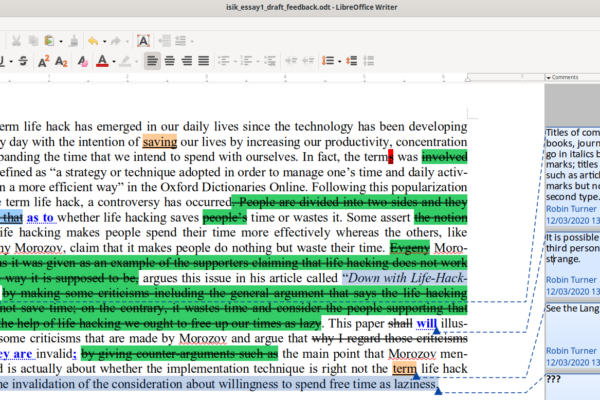Click the red highlighted letter after 'term'
Viewport: 600px width, 400px height.
(390, 157)
